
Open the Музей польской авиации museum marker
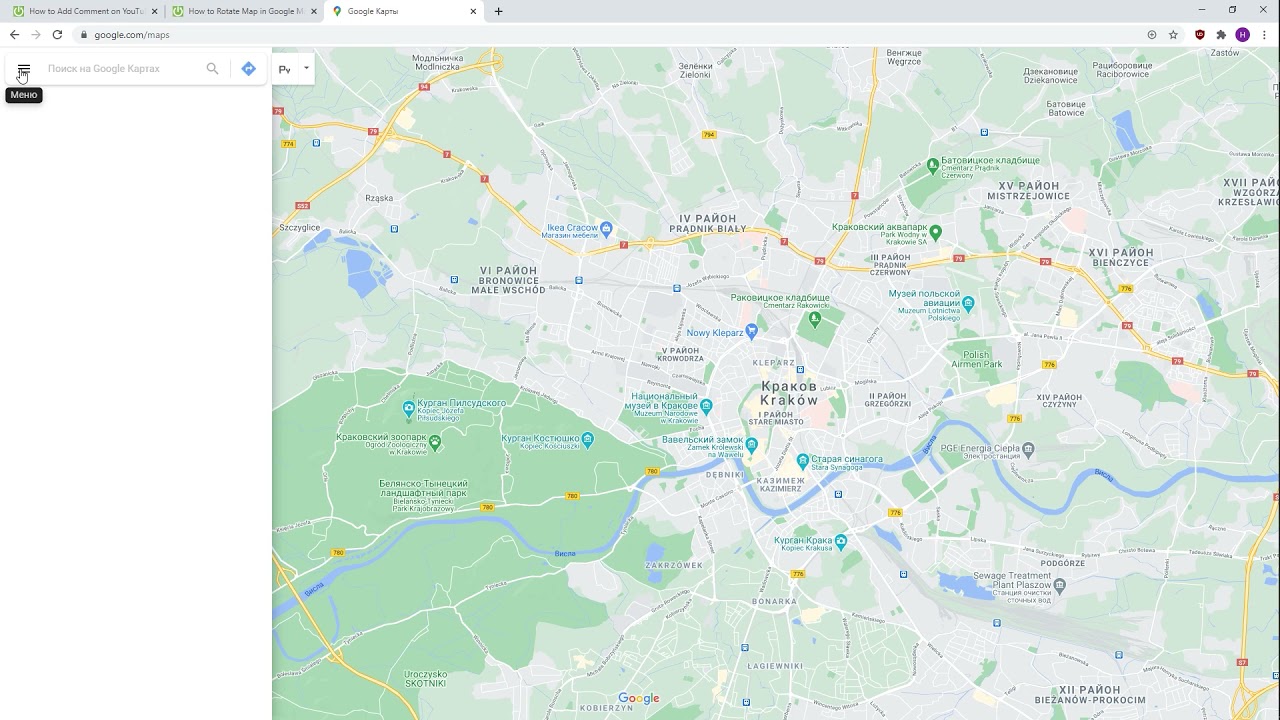point(968,302)
